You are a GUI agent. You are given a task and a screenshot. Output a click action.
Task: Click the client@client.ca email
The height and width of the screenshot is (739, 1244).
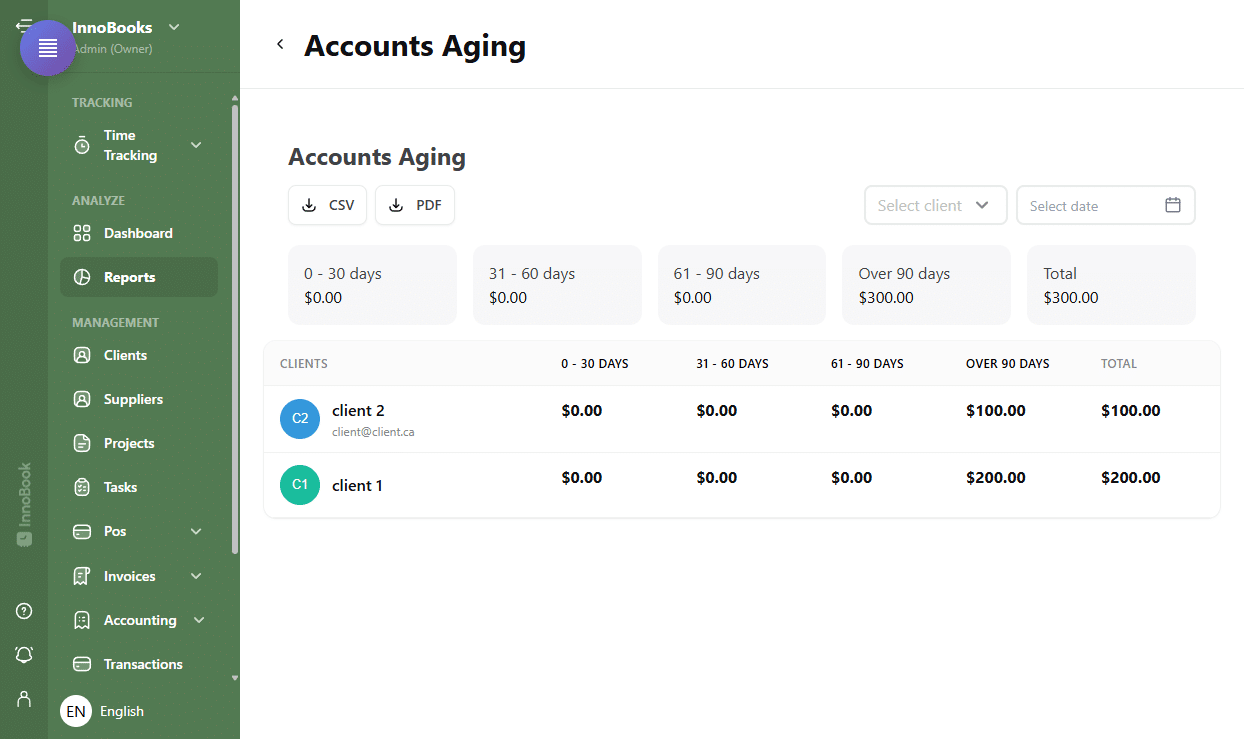tap(373, 432)
